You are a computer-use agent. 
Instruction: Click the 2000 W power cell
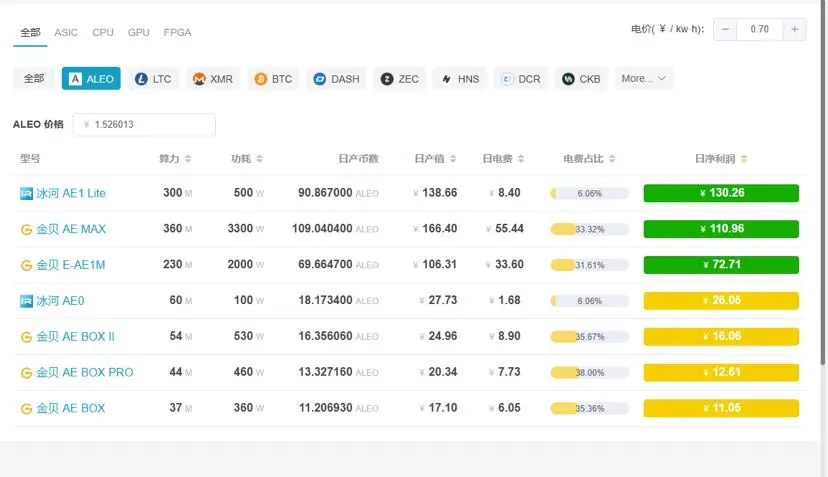[246, 265]
